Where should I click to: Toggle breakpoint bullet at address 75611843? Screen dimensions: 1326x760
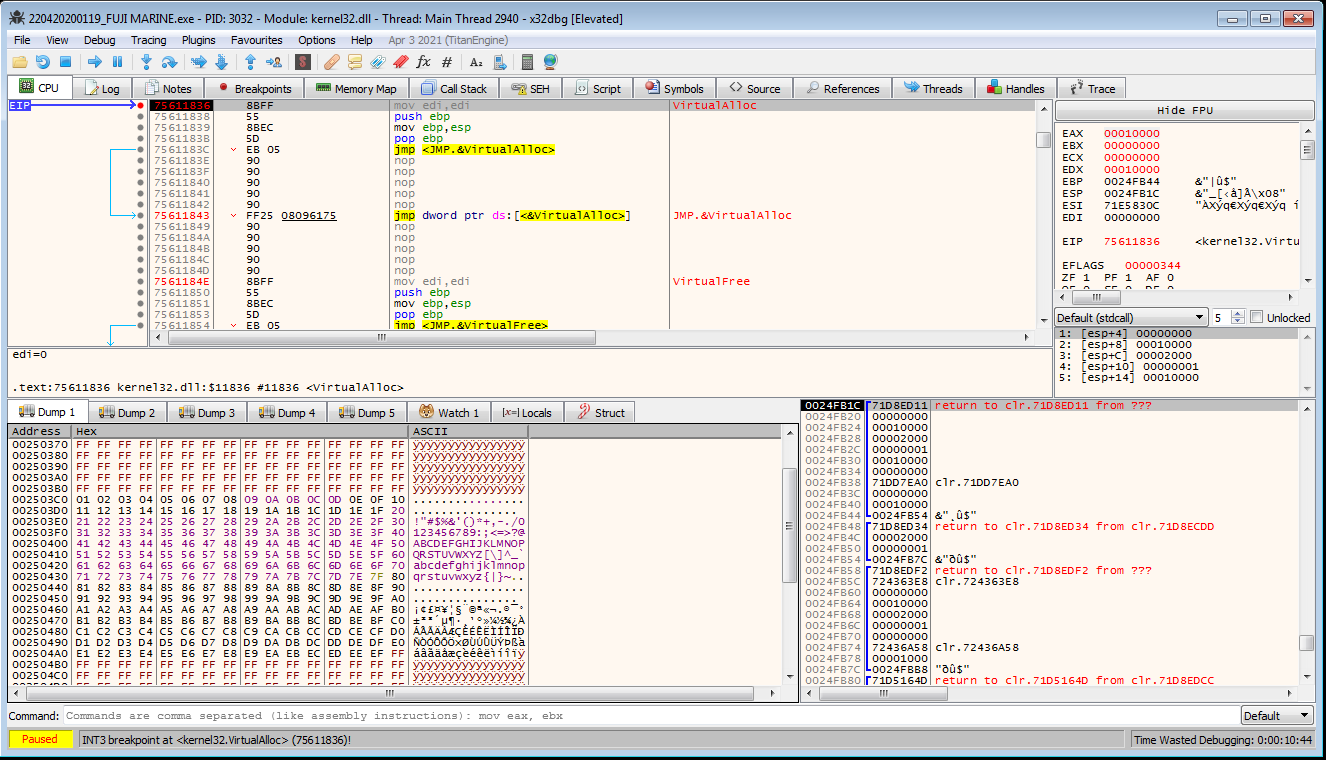[x=141, y=215]
